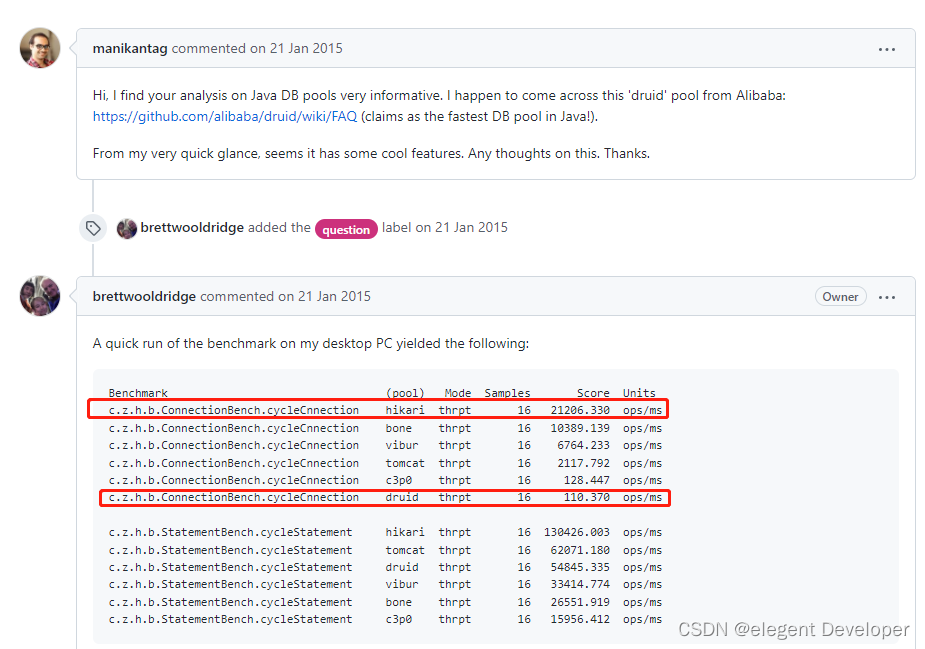Click the 'Mode' column header

pos(458,393)
